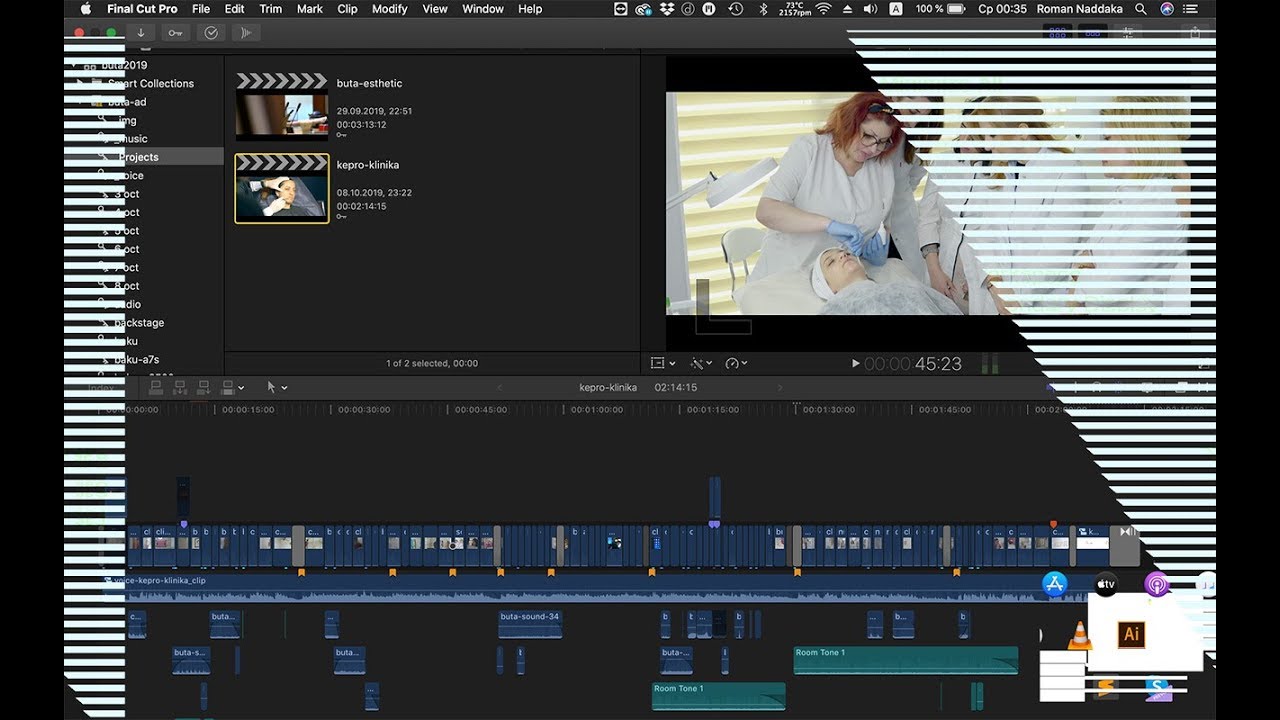
Task: Click the timeline ruler at 00:00:45:00
Action: [x=480, y=409]
